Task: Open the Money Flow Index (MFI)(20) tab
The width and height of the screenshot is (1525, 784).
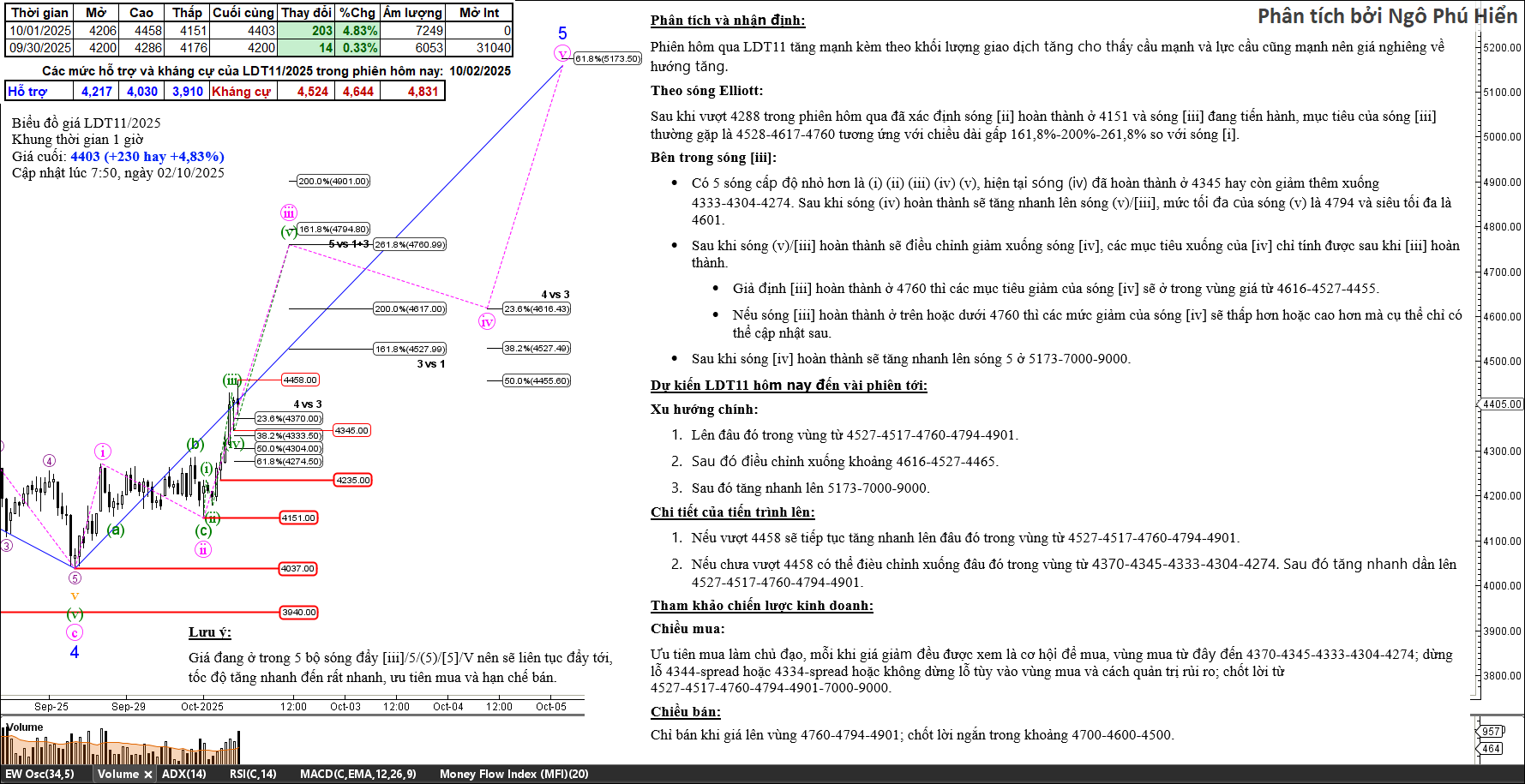Action: click(513, 775)
